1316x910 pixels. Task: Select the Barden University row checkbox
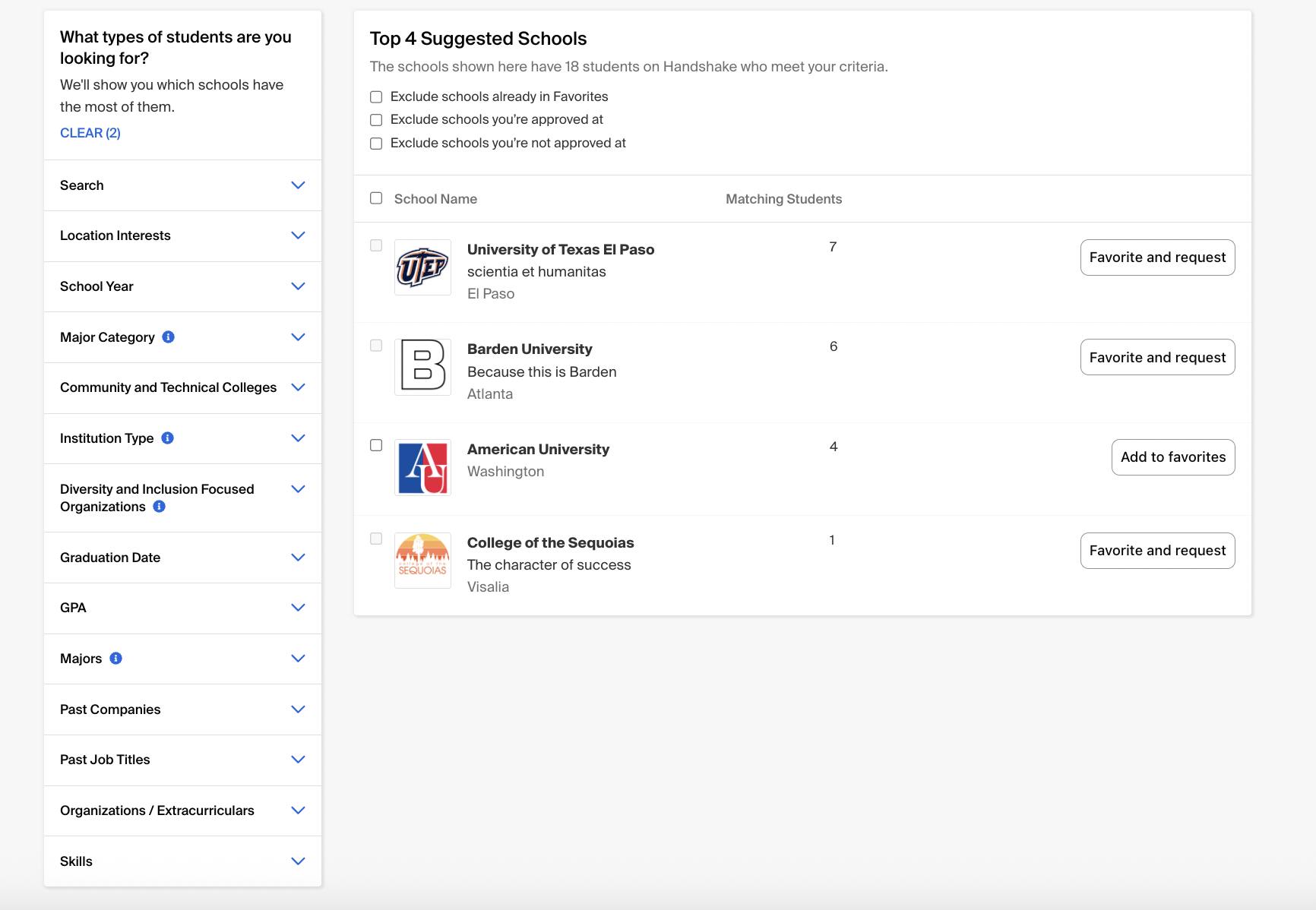pos(376,345)
